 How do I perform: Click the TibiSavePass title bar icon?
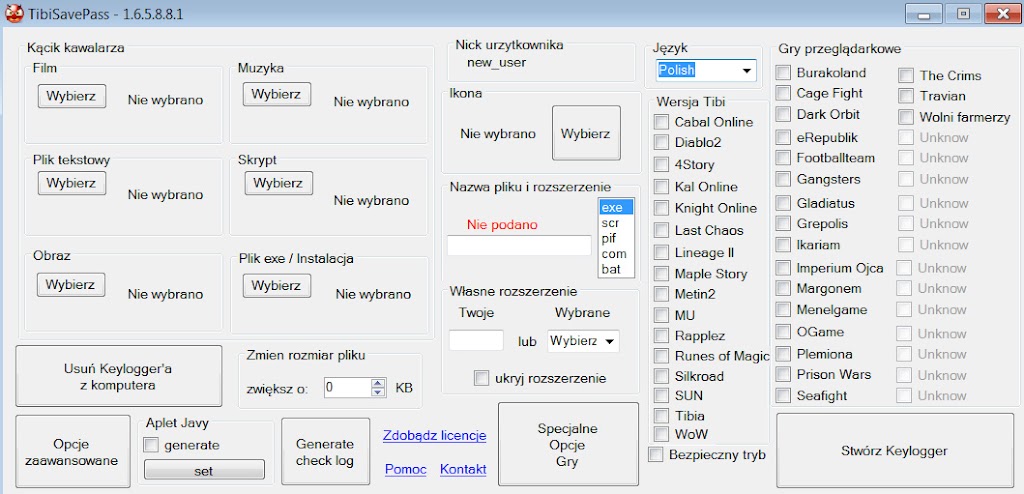pyautogui.click(x=14, y=13)
